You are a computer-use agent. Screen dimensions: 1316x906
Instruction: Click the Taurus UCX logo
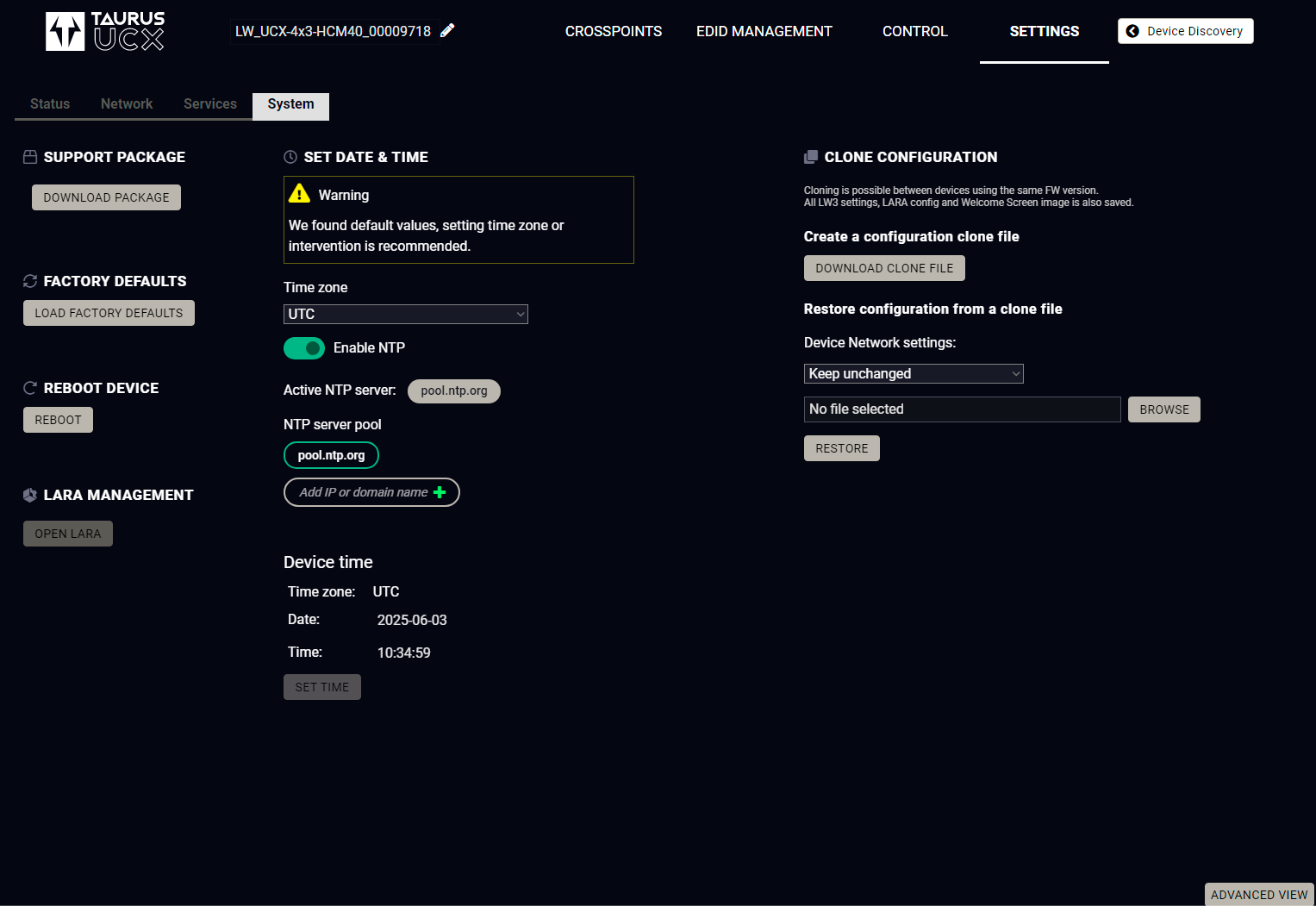coord(105,31)
